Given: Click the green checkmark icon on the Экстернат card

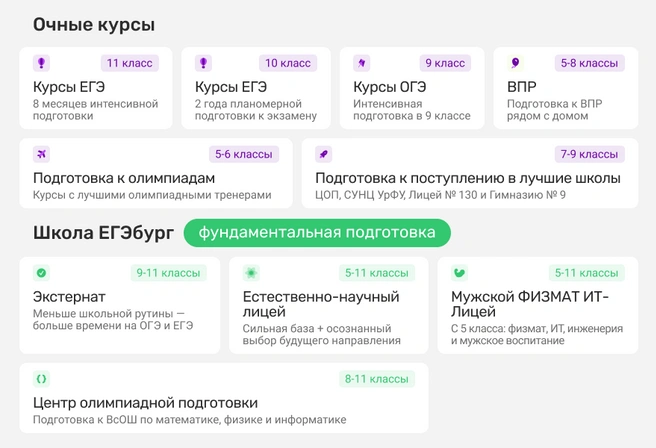Looking at the screenshot, I should (41, 273).
